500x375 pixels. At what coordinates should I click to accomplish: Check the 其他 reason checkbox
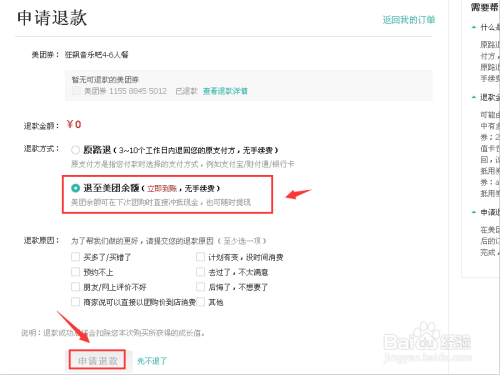(x=200, y=302)
